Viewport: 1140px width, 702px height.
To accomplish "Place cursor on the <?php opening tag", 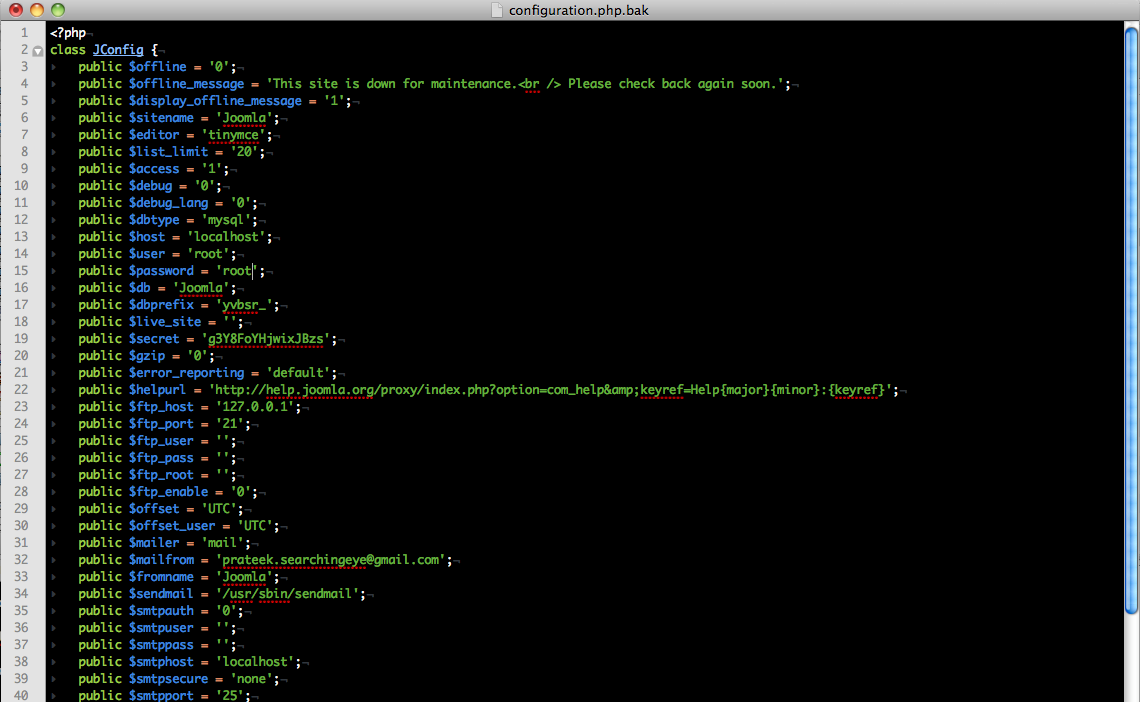I will (68, 33).
